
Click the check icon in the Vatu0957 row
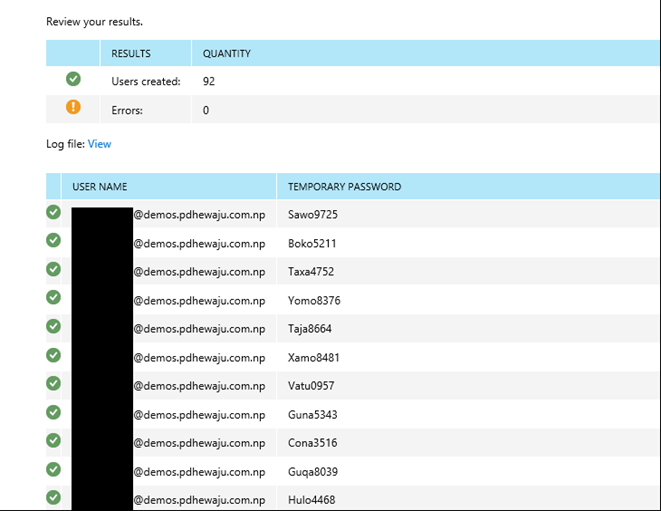54,383
